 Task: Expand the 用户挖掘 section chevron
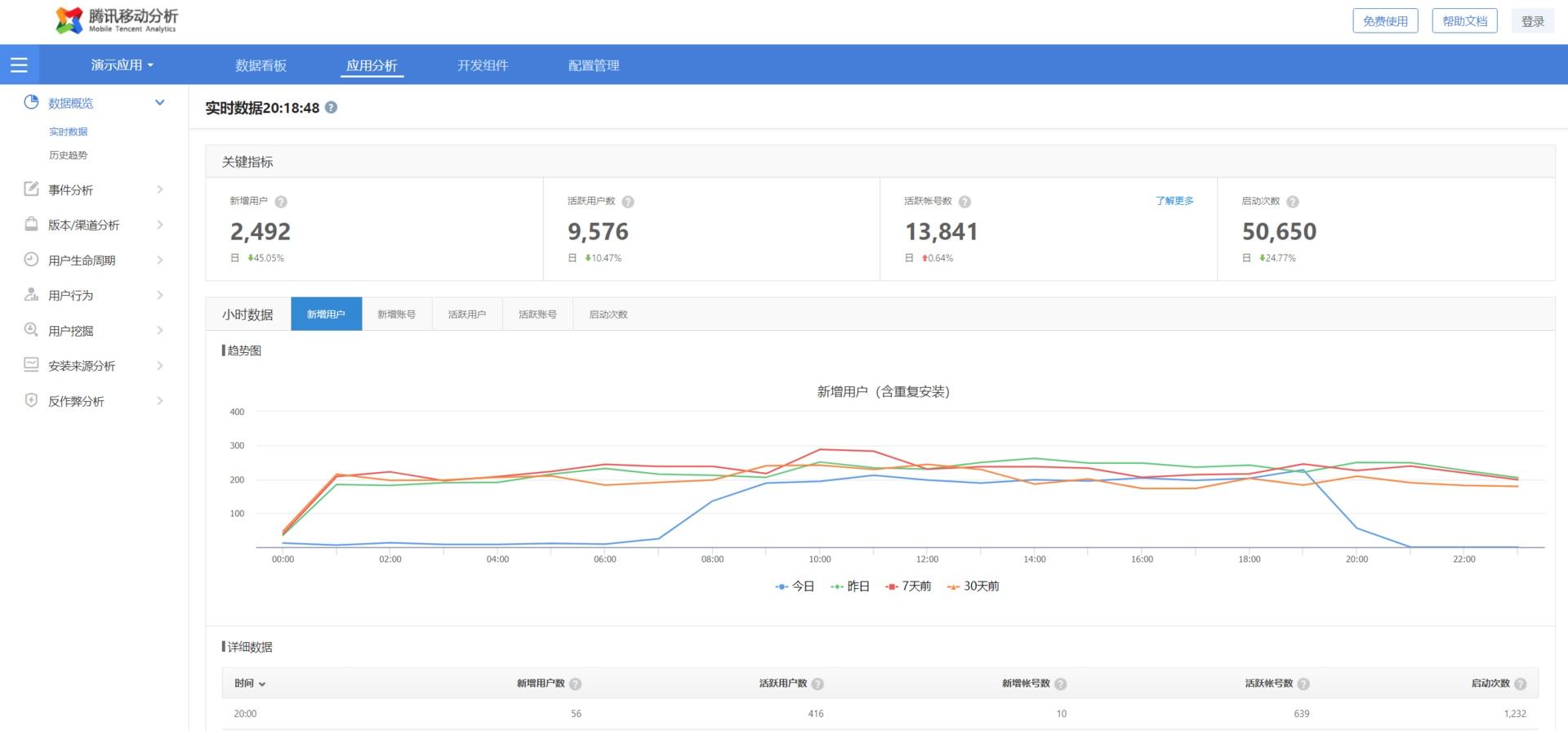coord(160,330)
